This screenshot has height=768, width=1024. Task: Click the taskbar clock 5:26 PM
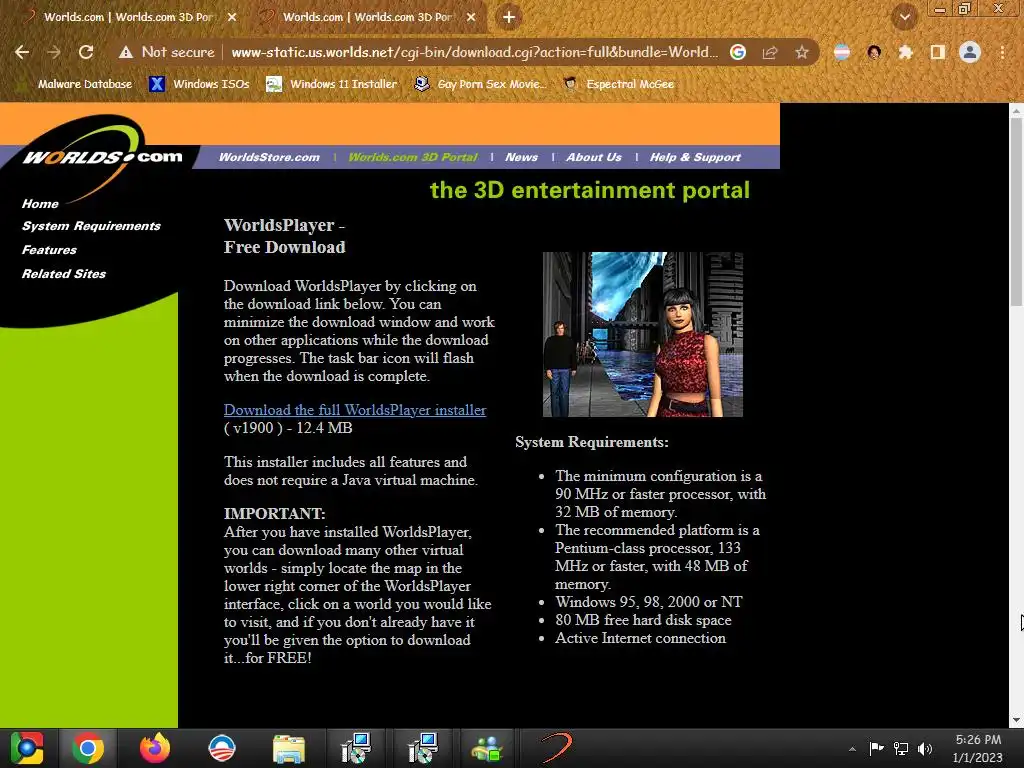[978, 748]
